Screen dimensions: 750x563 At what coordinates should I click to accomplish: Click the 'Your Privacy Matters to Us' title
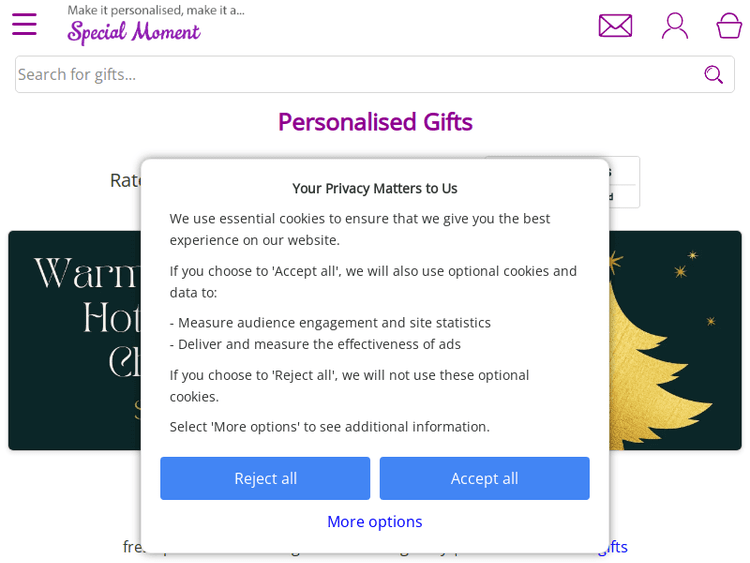coord(375,188)
